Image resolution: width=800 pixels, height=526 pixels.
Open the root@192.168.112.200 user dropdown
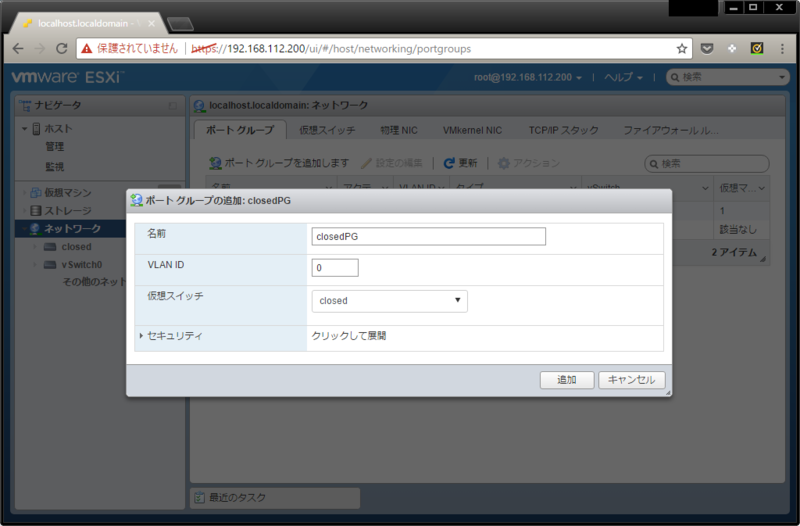coord(528,78)
